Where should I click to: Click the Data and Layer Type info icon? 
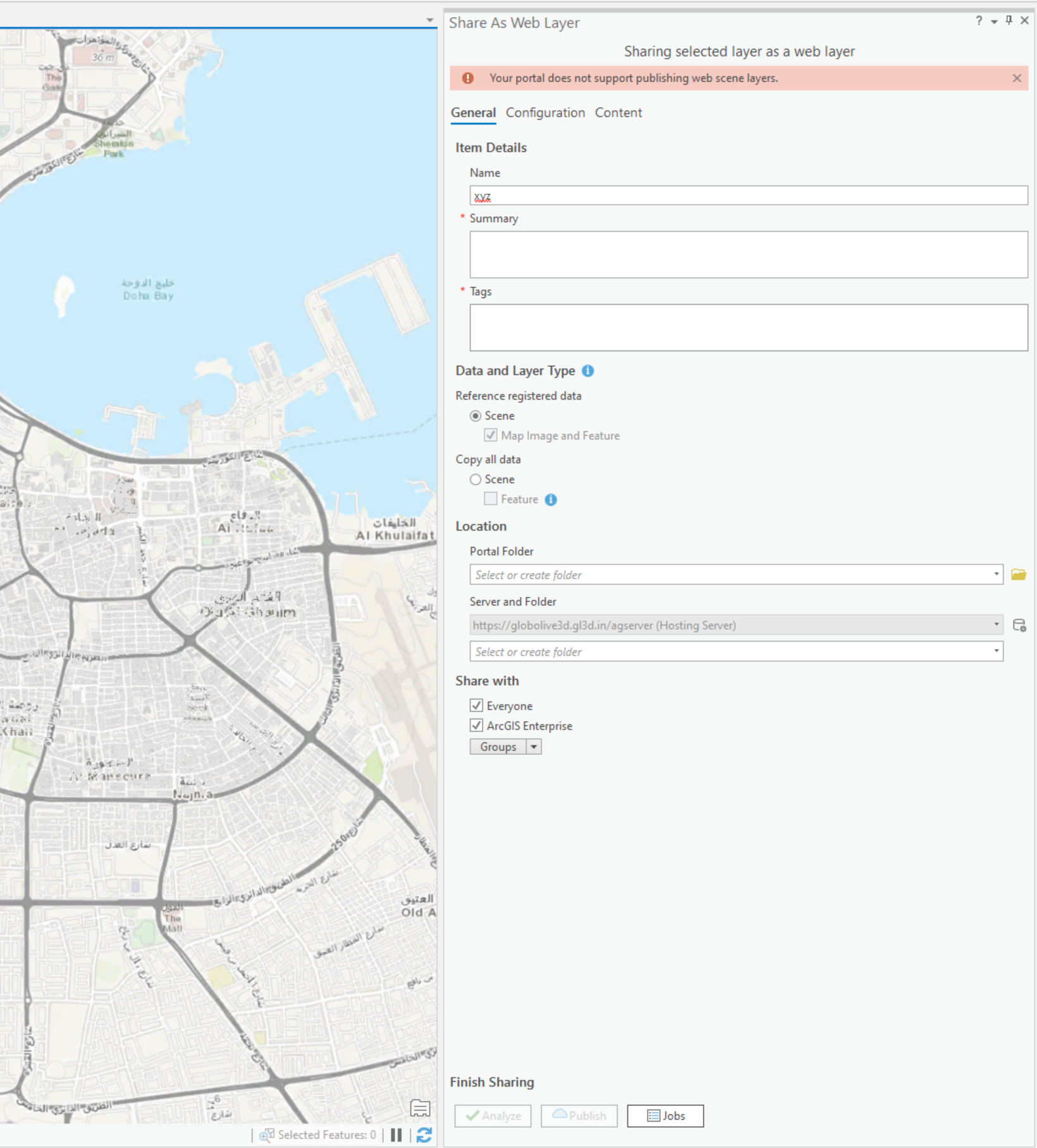pyautogui.click(x=587, y=371)
